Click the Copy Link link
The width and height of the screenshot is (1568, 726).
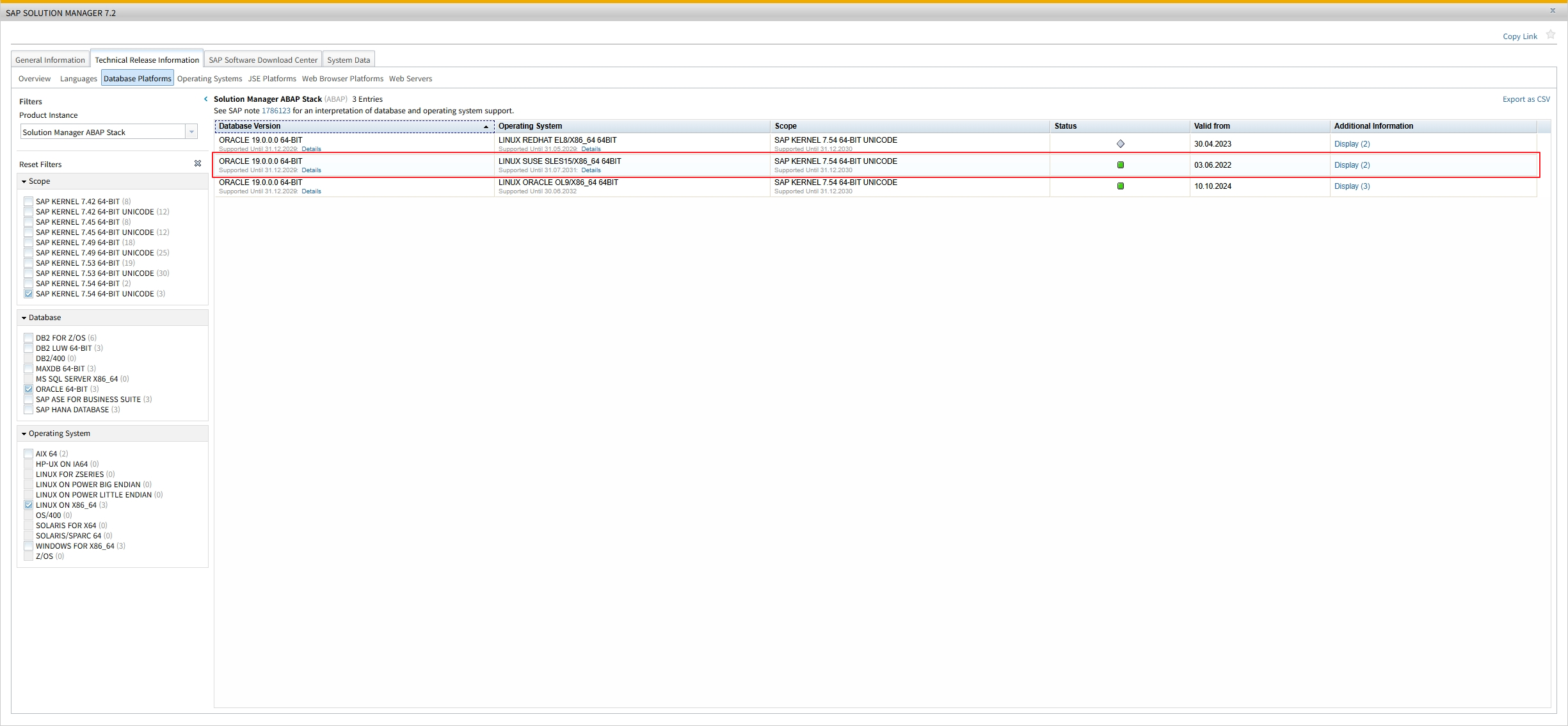[x=1520, y=36]
